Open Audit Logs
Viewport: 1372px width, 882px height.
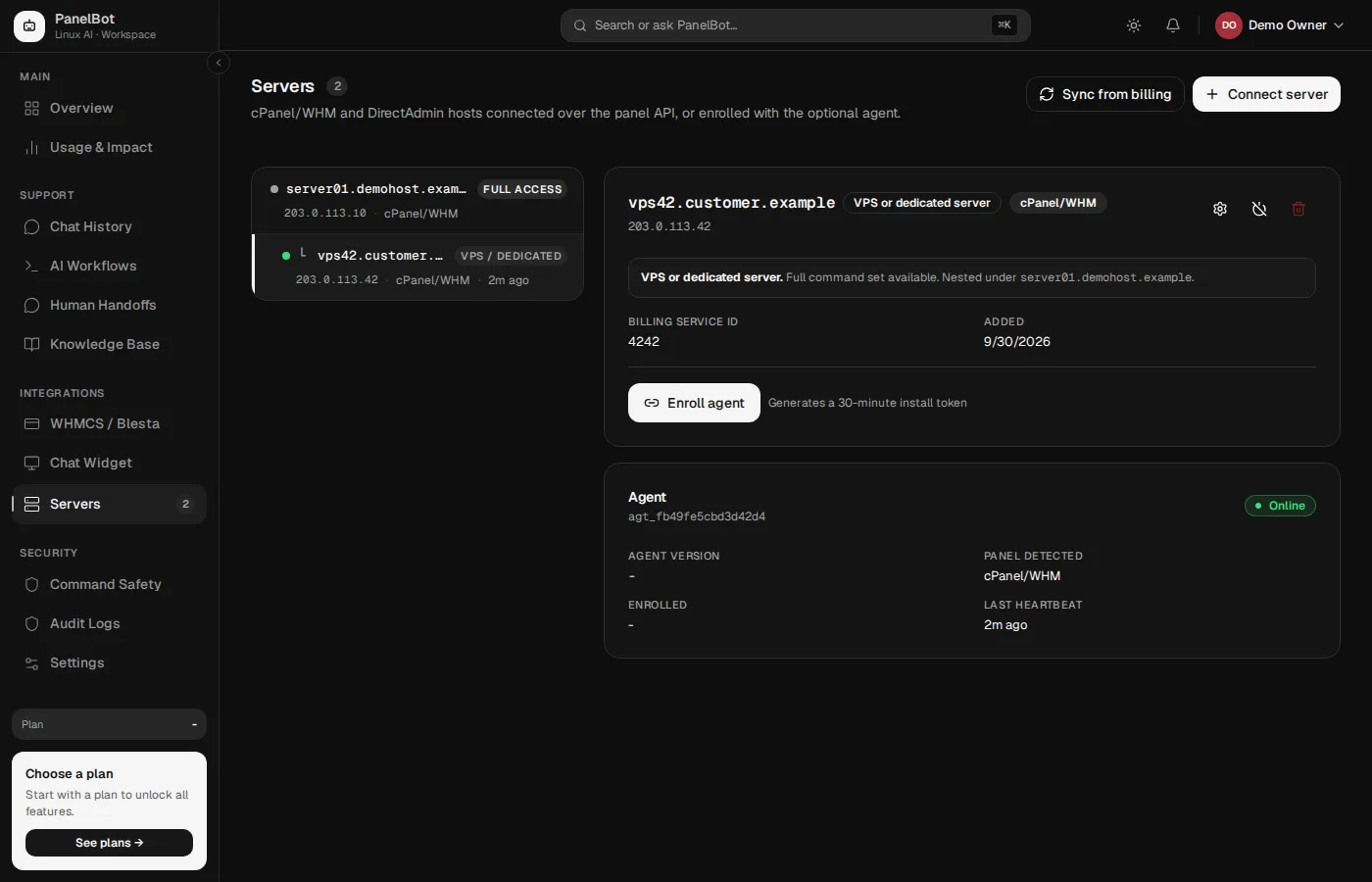(x=109, y=623)
